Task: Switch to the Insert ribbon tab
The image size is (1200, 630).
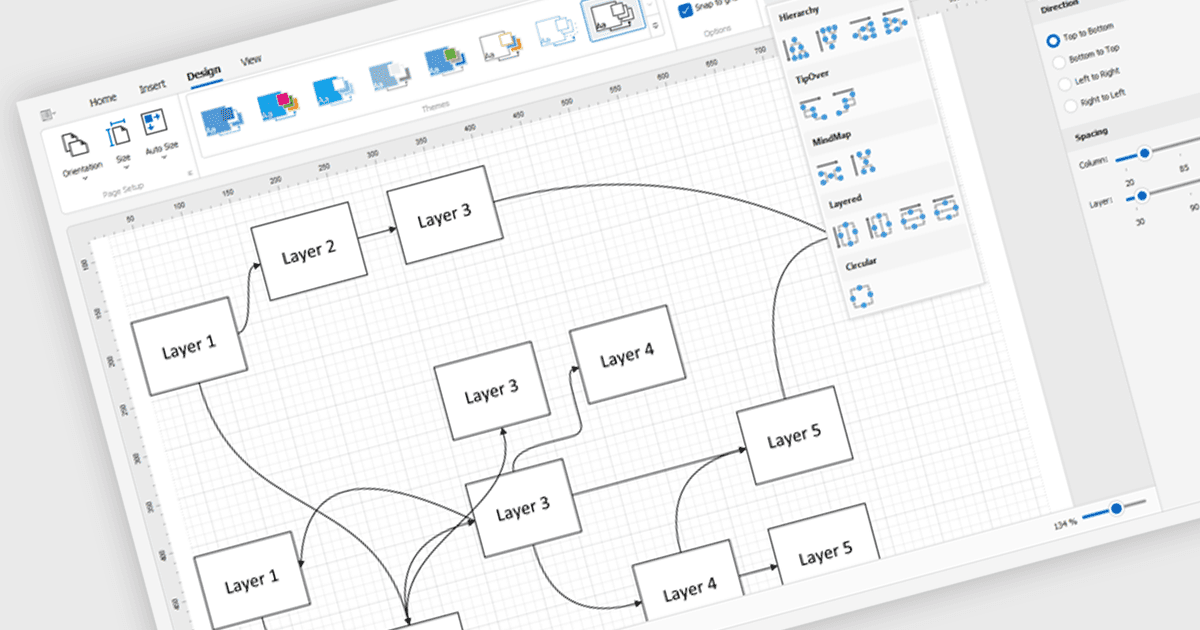Action: coord(153,86)
